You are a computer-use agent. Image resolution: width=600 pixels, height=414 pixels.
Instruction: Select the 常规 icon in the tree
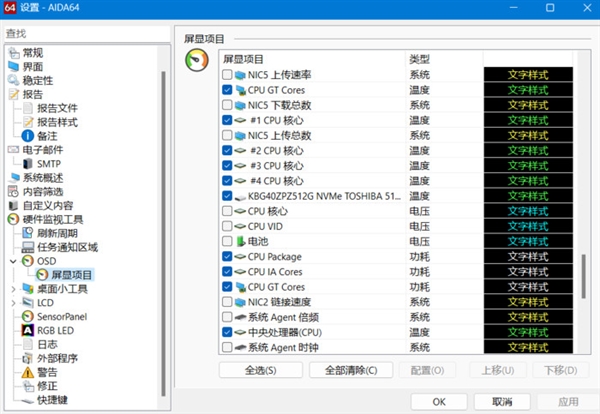pos(14,53)
